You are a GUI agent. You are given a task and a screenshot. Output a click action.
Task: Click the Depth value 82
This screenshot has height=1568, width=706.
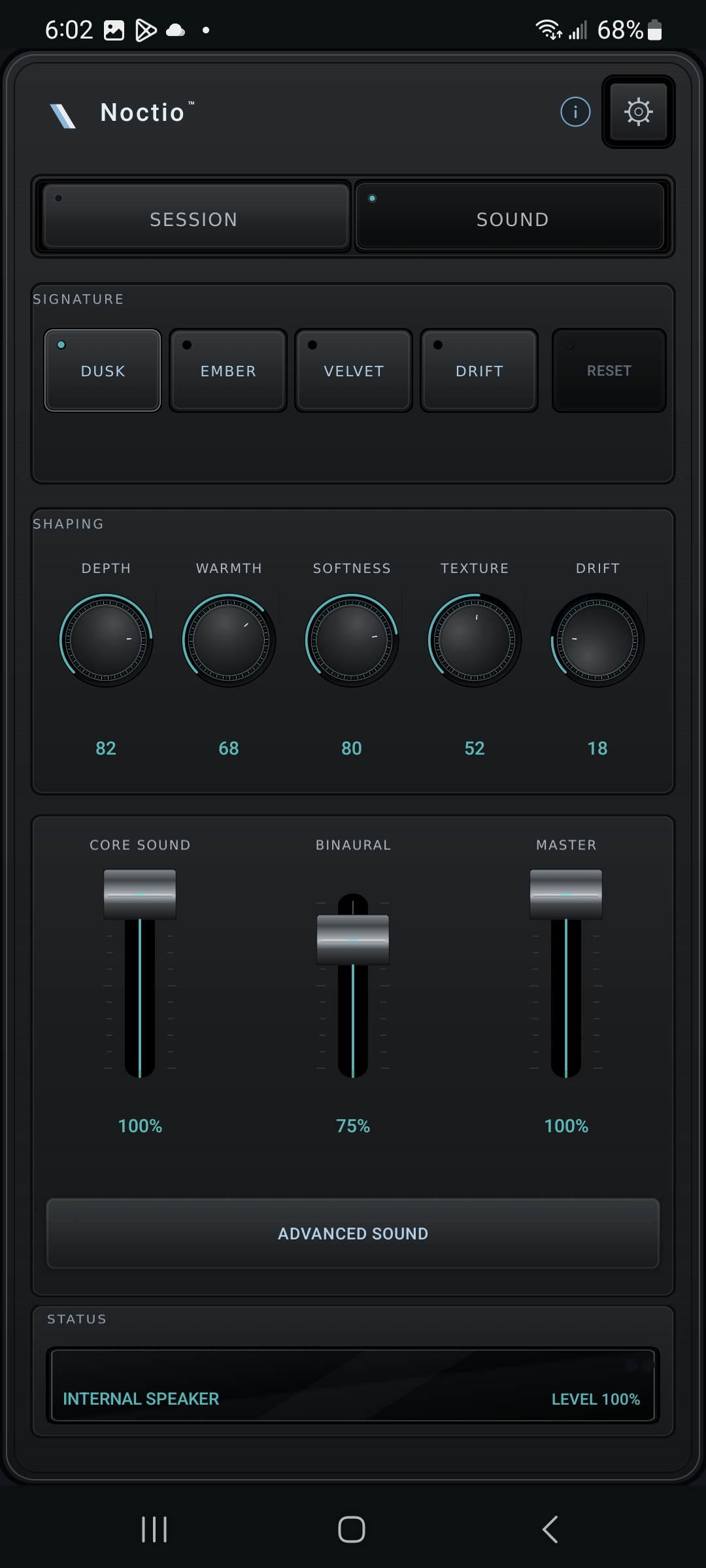pos(106,748)
